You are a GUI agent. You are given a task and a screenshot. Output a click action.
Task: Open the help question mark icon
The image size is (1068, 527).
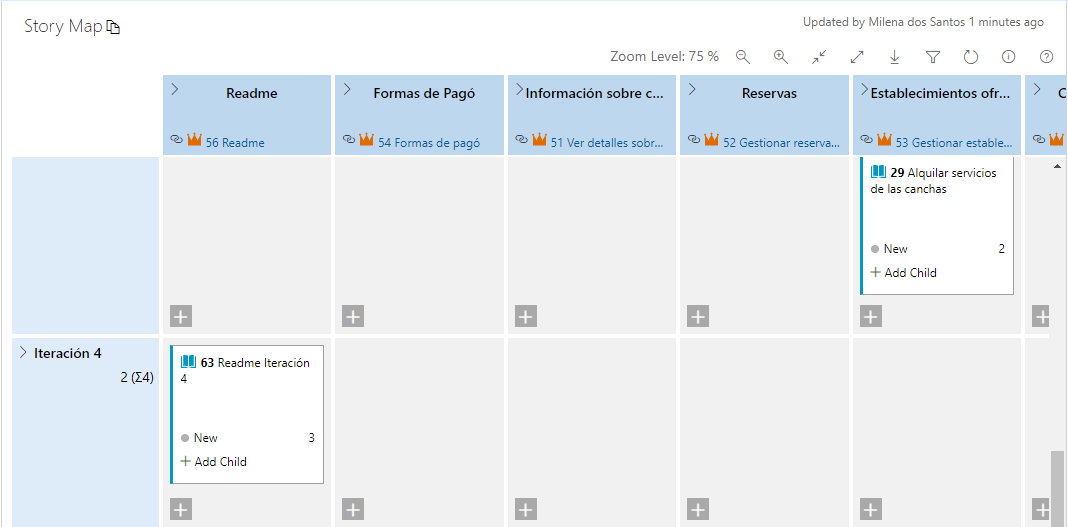(x=1047, y=57)
